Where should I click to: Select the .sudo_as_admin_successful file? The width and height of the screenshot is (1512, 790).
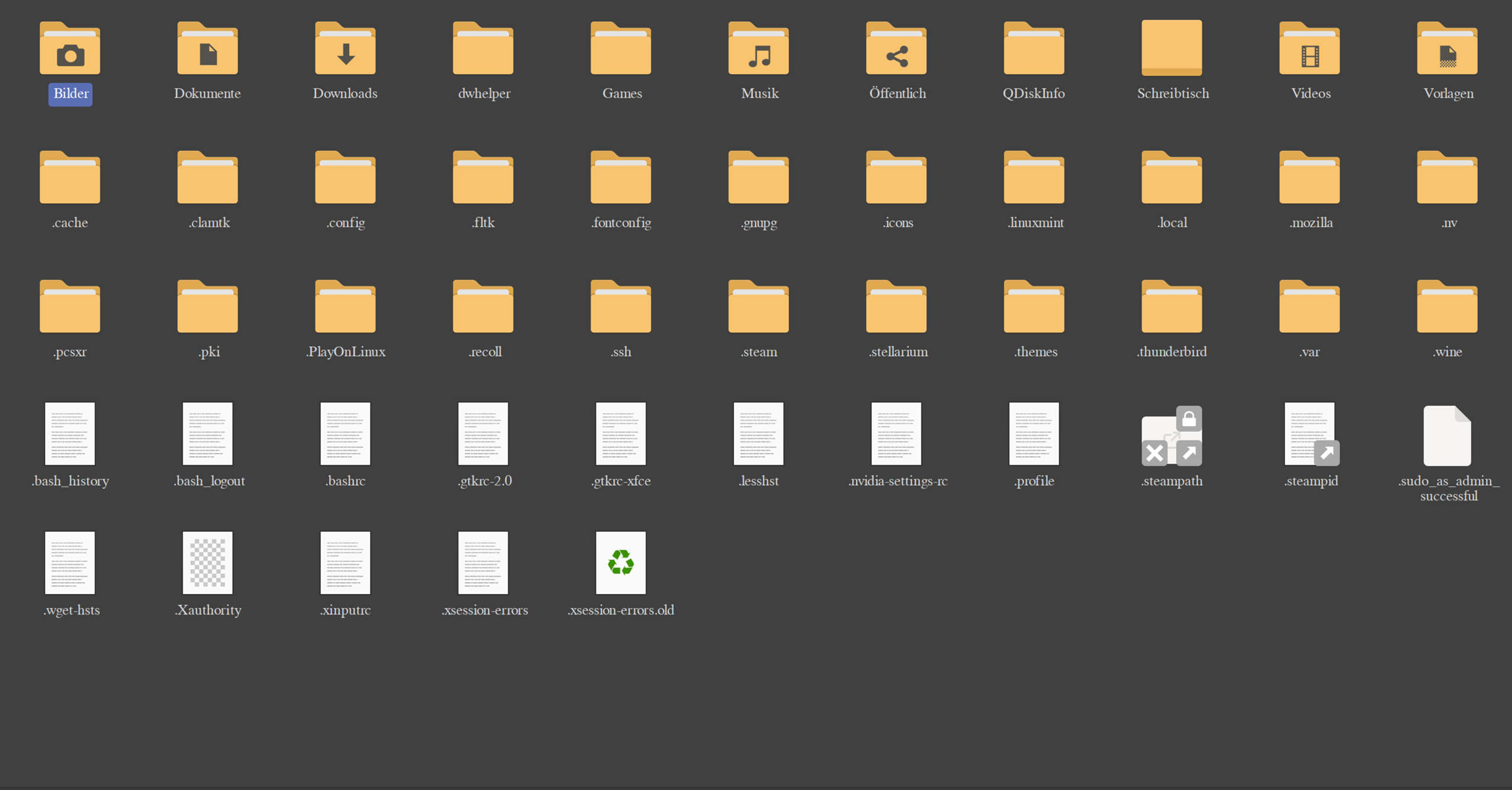1446,434
